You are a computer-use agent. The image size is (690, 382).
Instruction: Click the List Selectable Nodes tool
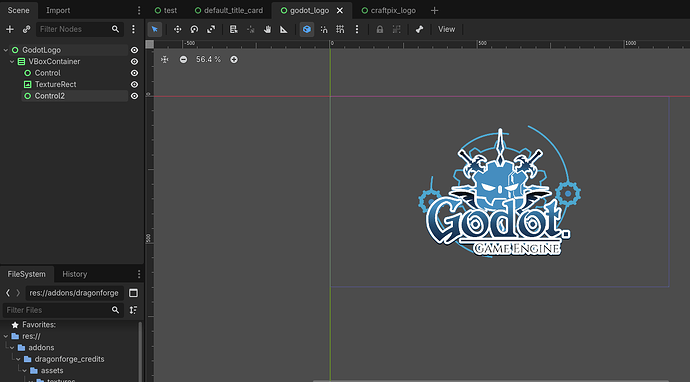[x=233, y=29]
